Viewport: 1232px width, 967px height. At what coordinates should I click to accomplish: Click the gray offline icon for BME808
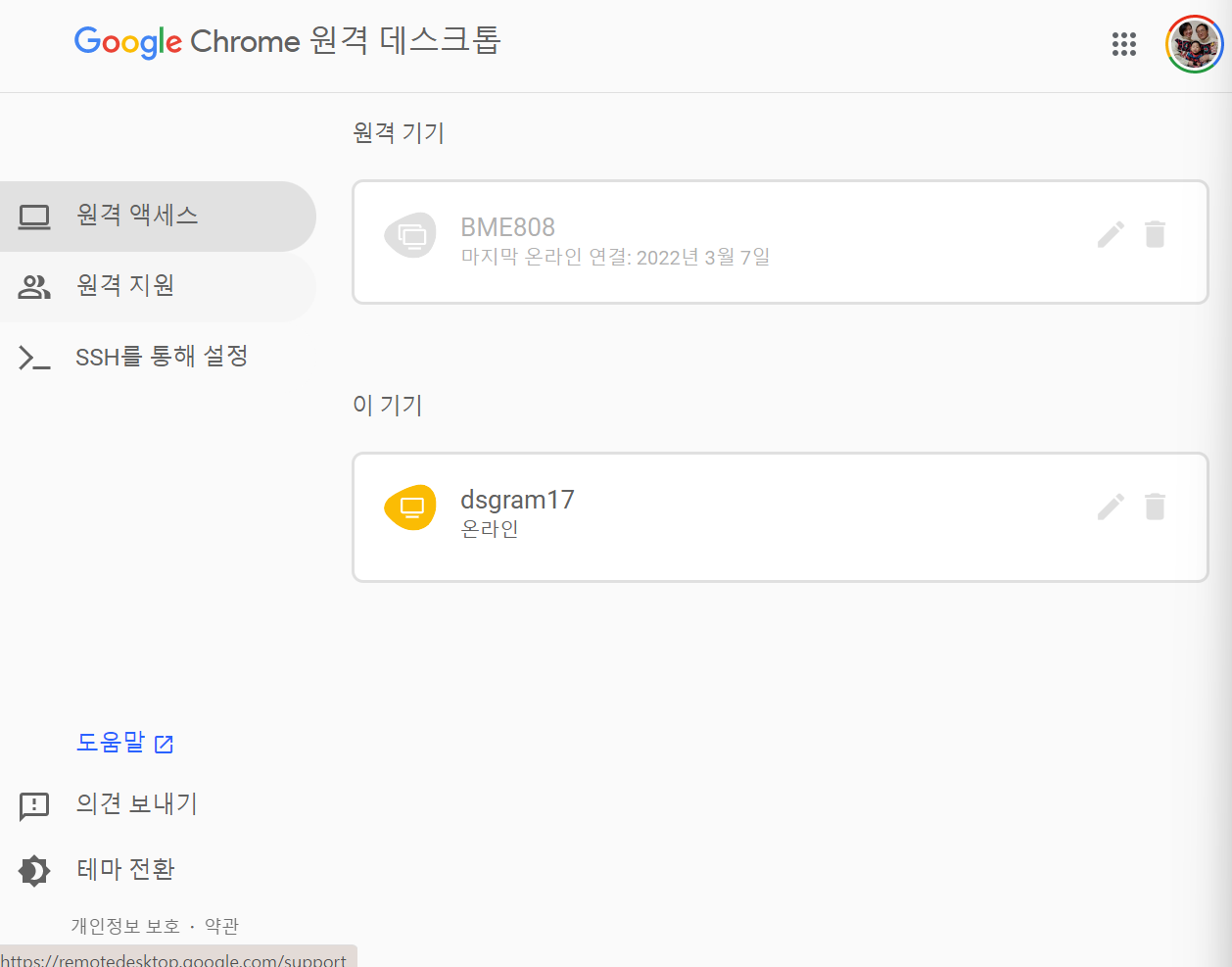(410, 235)
